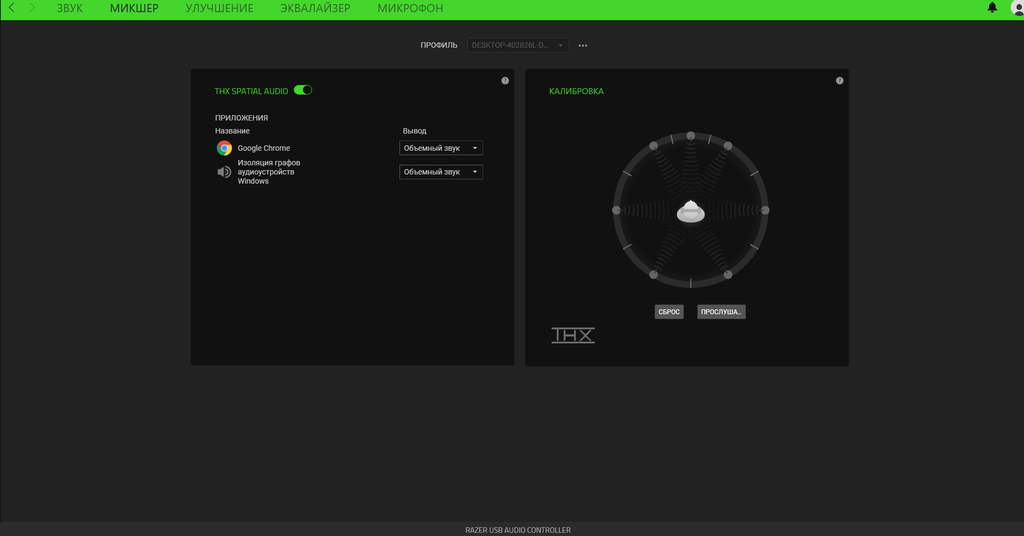The height and width of the screenshot is (536, 1024).
Task: Go forward with the right arrow
Action: (31, 8)
